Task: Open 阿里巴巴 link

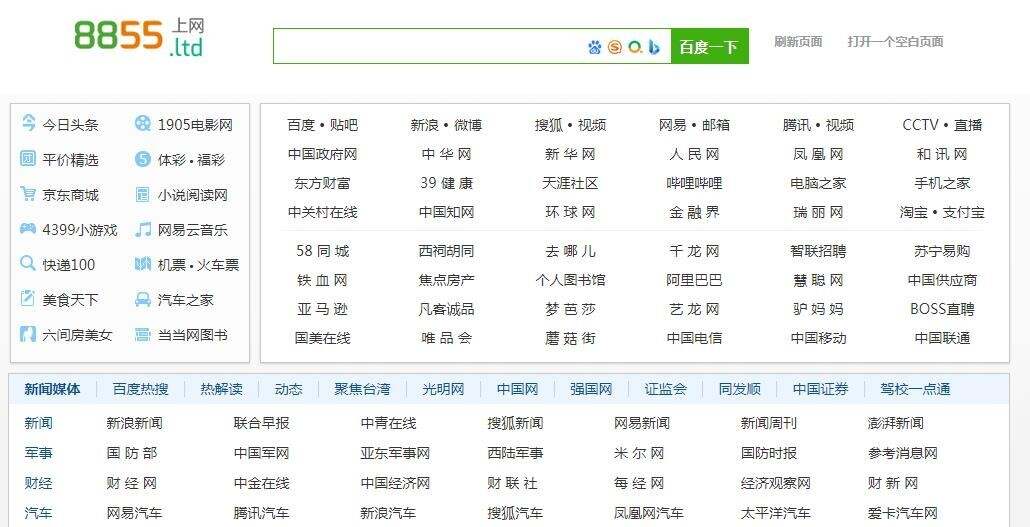Action: pos(694,280)
